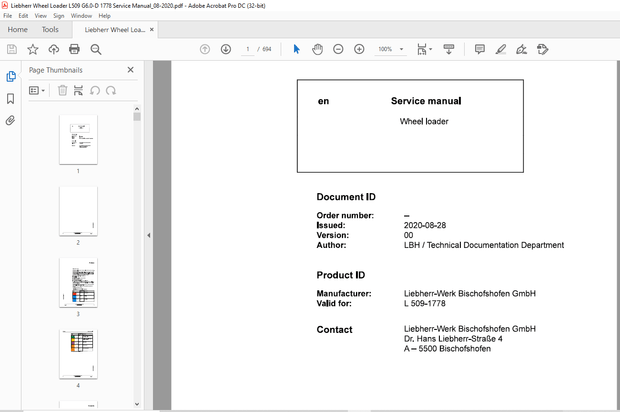Open the Edit menu
The height and width of the screenshot is (412, 620).
pyautogui.click(x=23, y=16)
